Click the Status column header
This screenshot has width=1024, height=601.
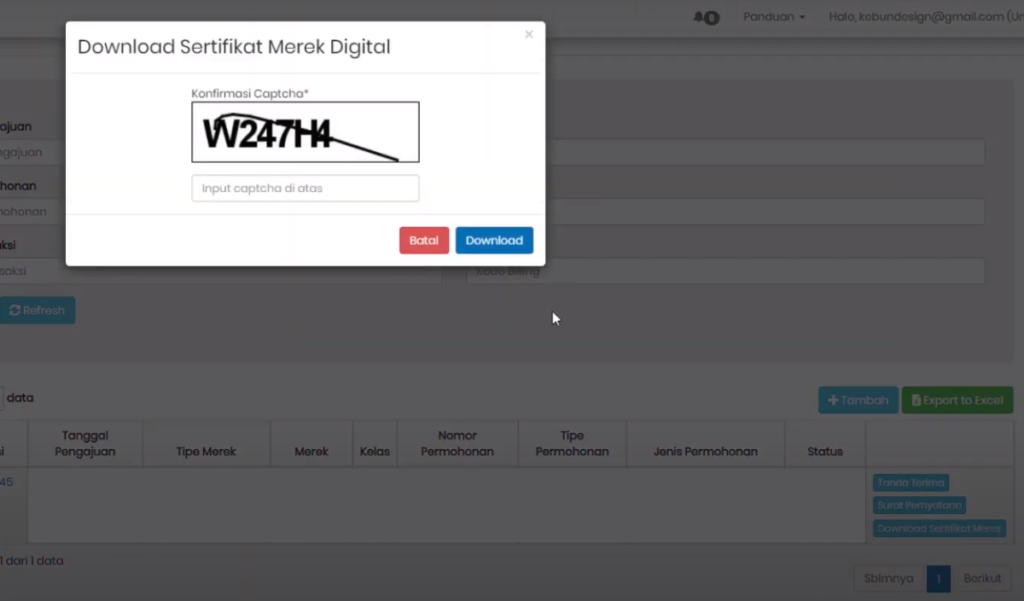point(825,451)
